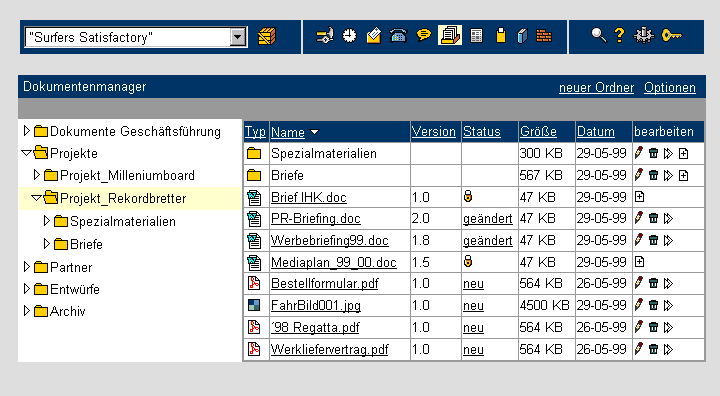720x396 pixels.
Task: Open FahrBild001.jpg file link
Action: click(315, 305)
